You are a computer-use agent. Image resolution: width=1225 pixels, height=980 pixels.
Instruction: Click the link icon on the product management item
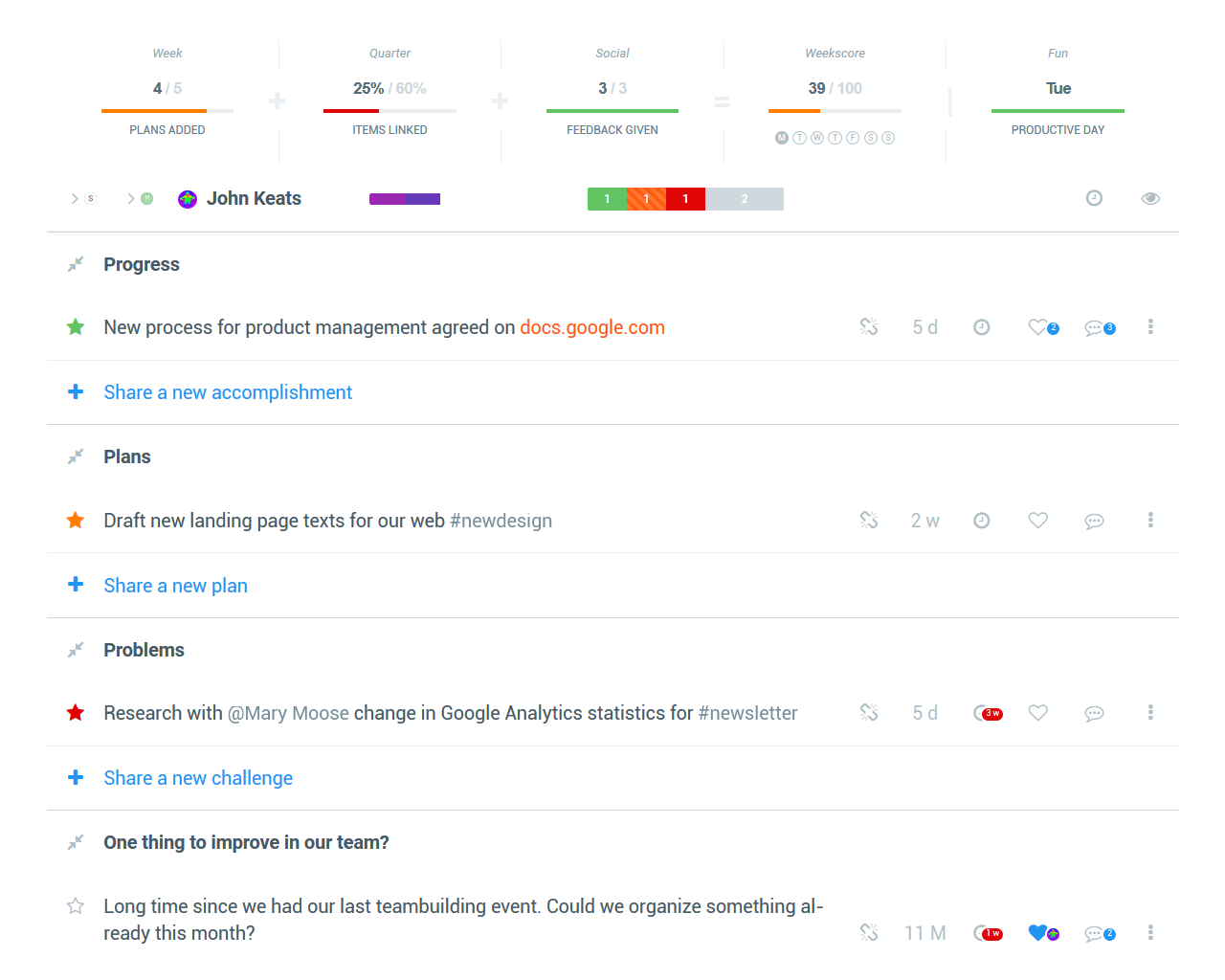pos(868,327)
